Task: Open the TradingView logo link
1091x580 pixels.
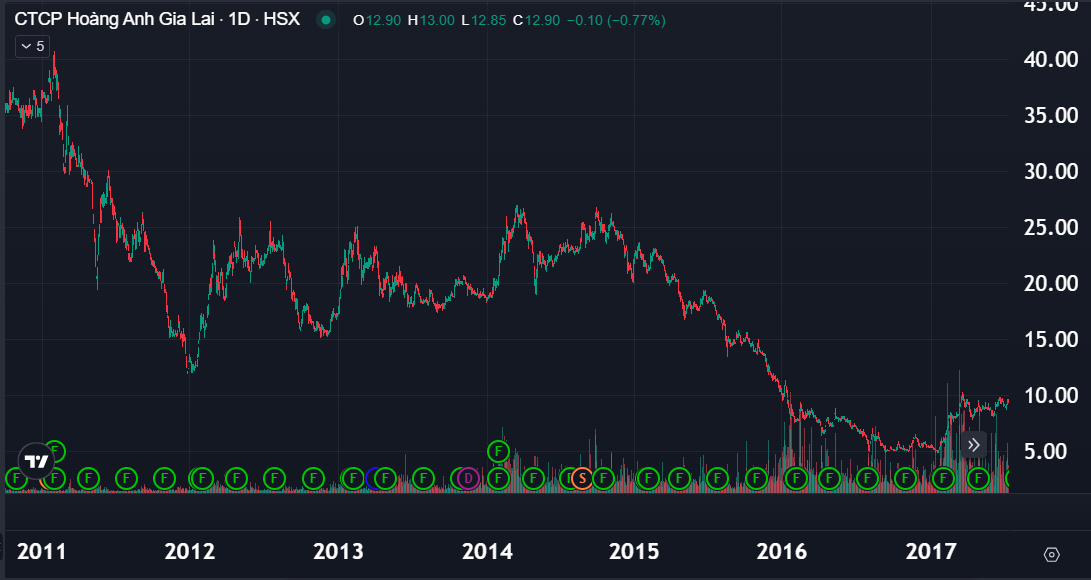Action: 36,461
